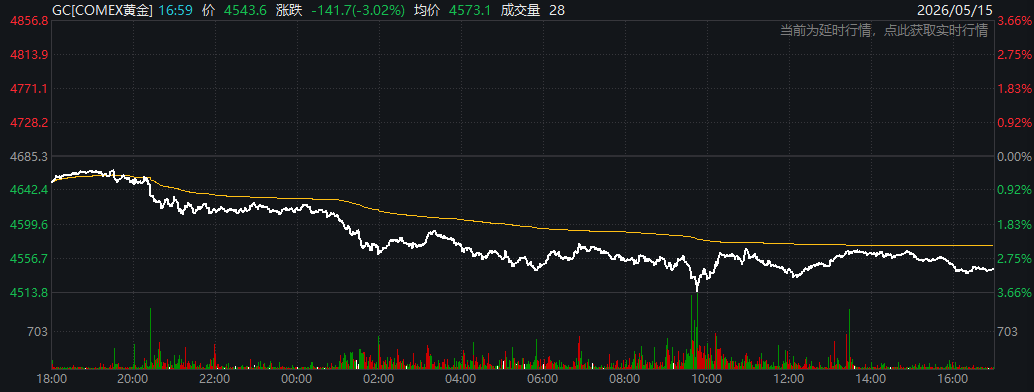Select the latest price value 4543.6
1034x392 pixels.
(245, 10)
